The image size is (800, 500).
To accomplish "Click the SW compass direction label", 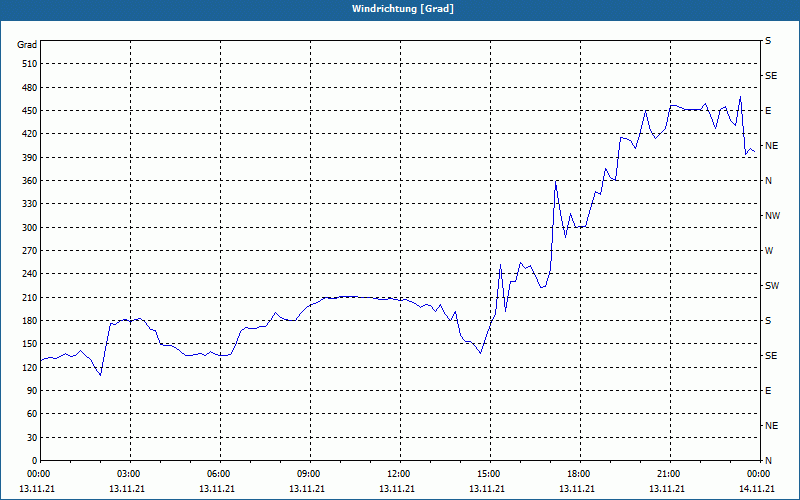I will pos(772,286).
